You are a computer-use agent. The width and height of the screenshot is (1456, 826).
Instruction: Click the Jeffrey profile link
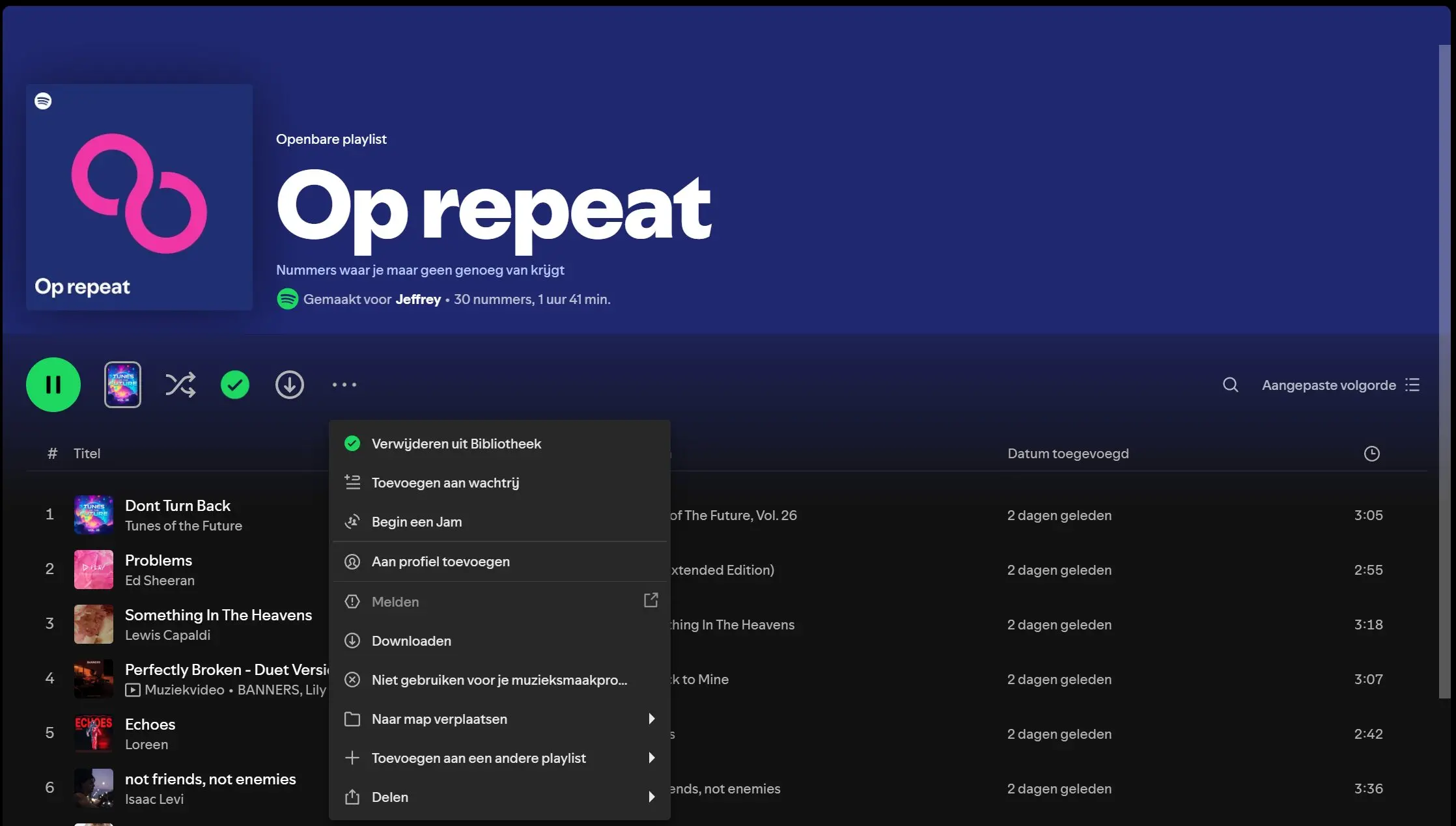(418, 299)
